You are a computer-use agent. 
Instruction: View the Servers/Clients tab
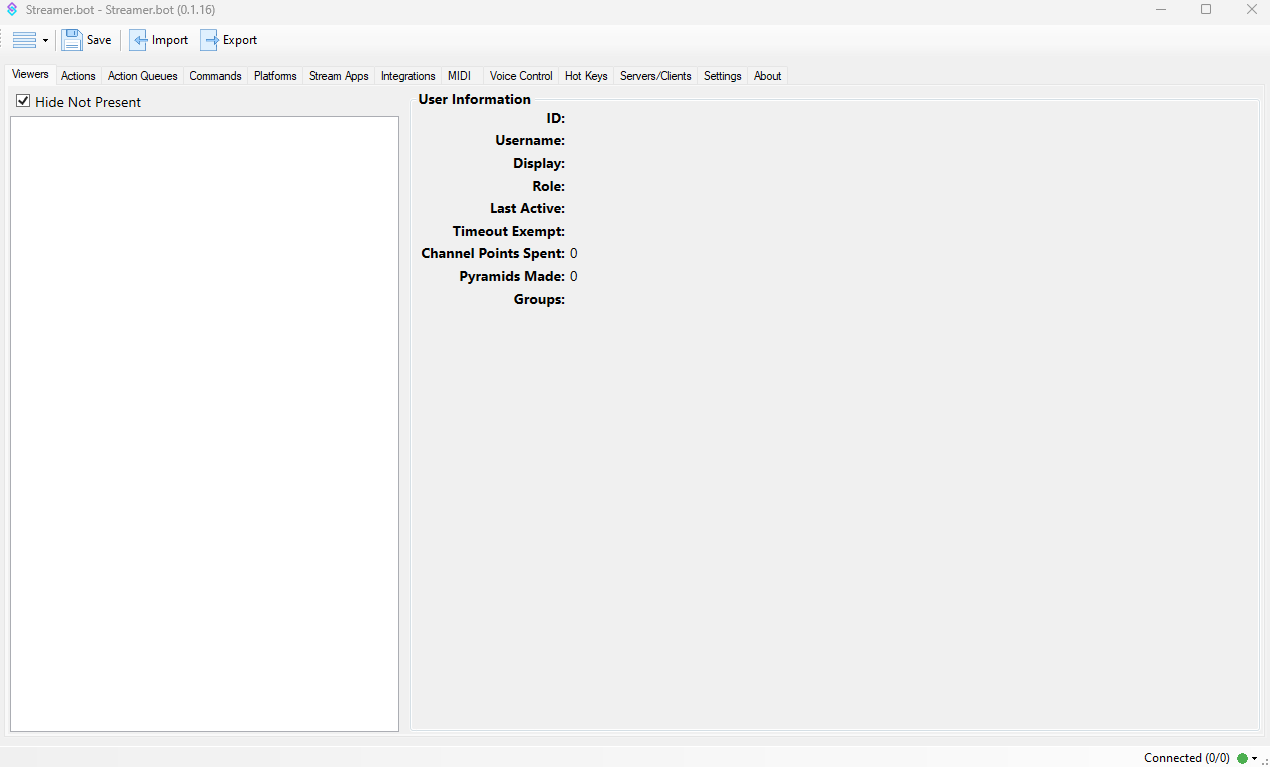(655, 75)
